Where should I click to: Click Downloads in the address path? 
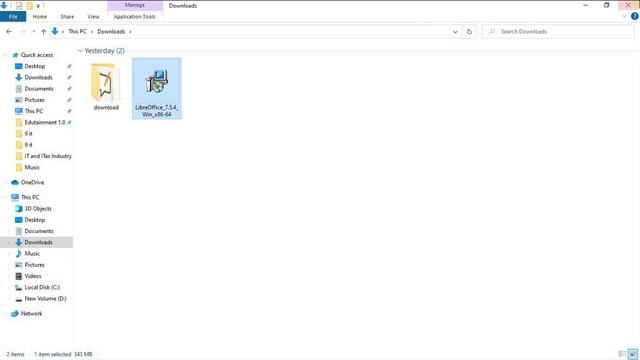coord(111,31)
